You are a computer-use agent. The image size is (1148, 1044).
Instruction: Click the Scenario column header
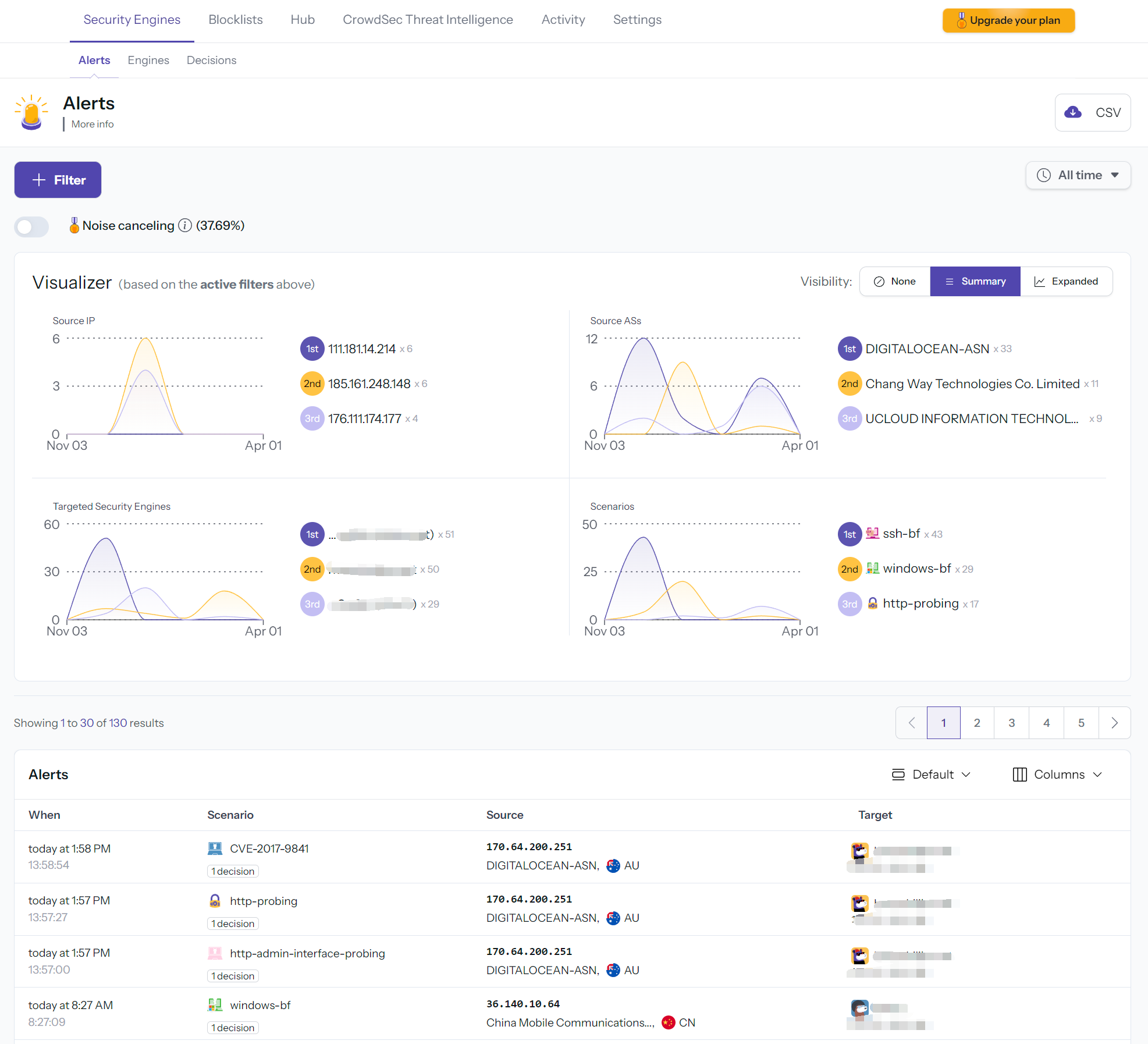230,815
